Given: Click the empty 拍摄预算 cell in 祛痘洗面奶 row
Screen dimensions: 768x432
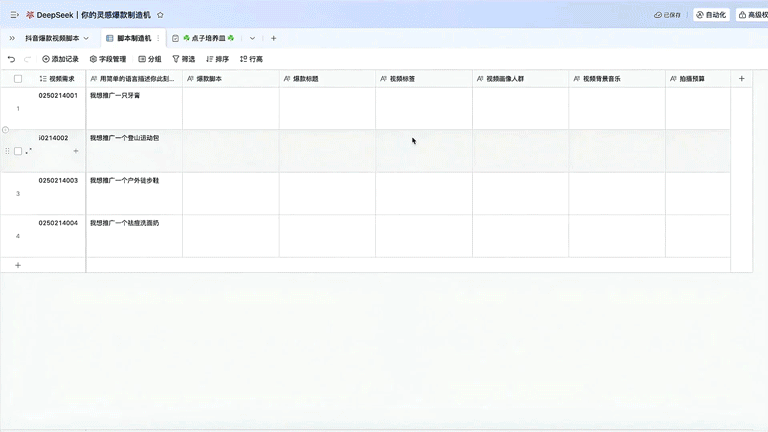Looking at the screenshot, I should coord(698,236).
